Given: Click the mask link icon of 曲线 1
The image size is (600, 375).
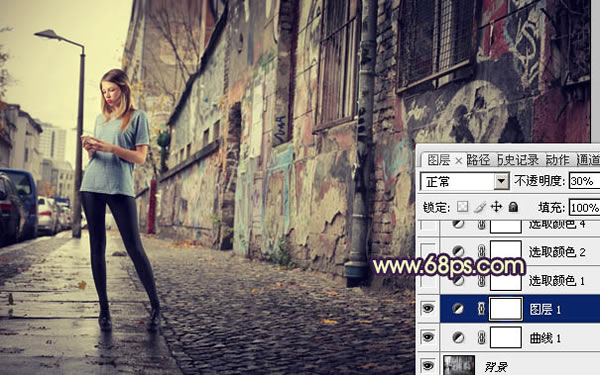Looking at the screenshot, I should 481,338.
